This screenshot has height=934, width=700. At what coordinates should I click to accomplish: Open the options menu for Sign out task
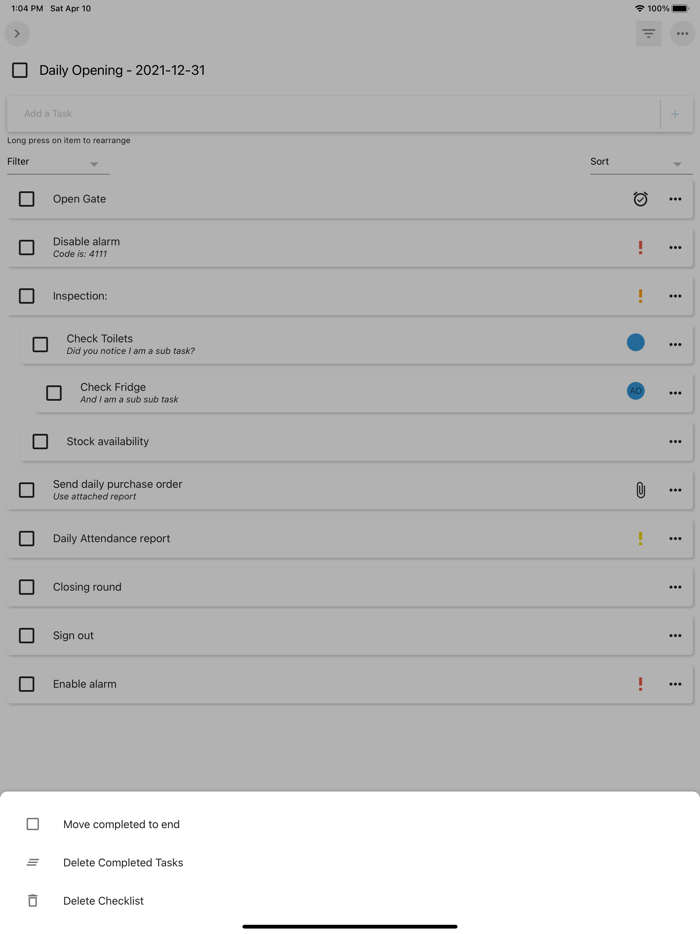[675, 635]
